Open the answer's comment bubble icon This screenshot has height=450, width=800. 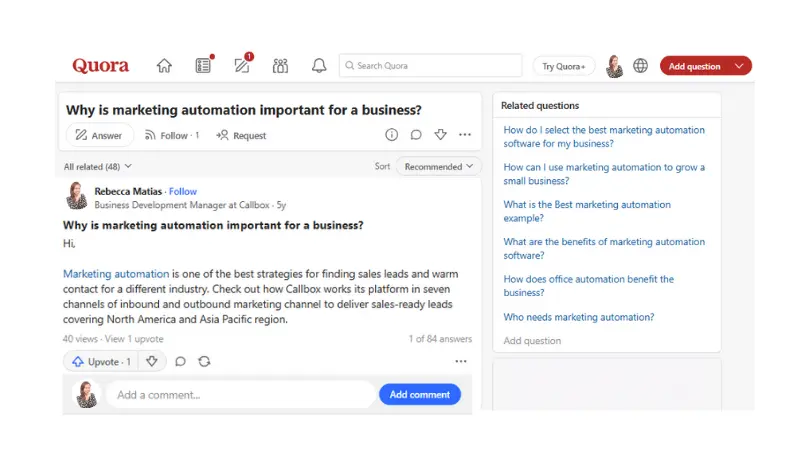click(x=180, y=362)
